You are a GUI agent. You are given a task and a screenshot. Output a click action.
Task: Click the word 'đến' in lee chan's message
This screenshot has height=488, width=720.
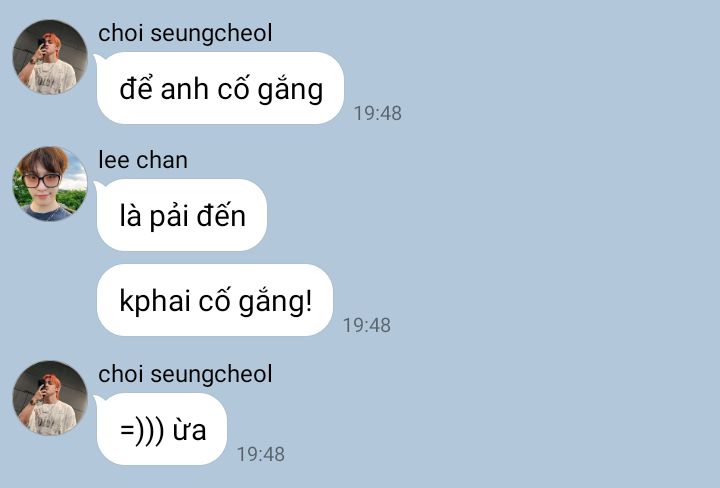(x=221, y=214)
